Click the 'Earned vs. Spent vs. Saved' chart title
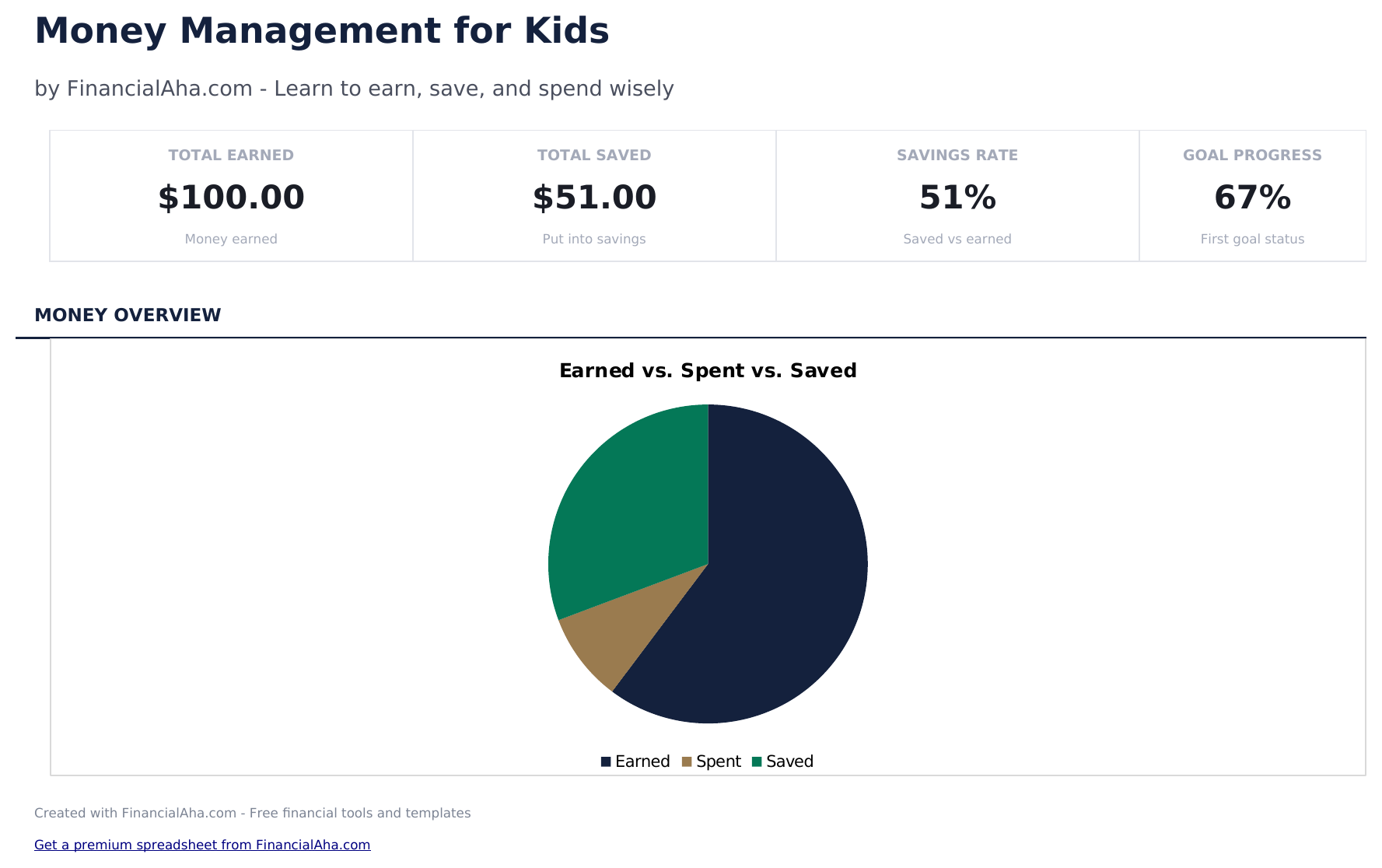This screenshot has height=868, width=1382. coord(708,371)
